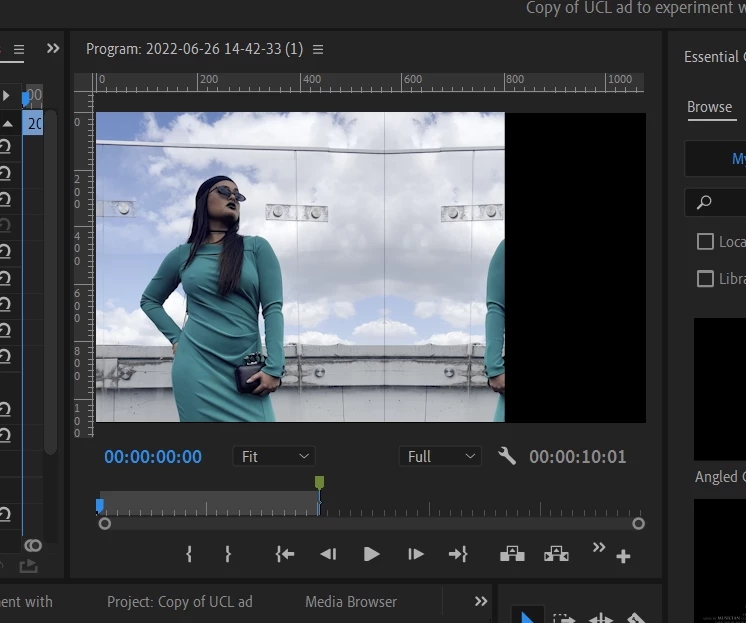Click the current timecode 00:00:00:00
746x623 pixels.
[x=153, y=457]
